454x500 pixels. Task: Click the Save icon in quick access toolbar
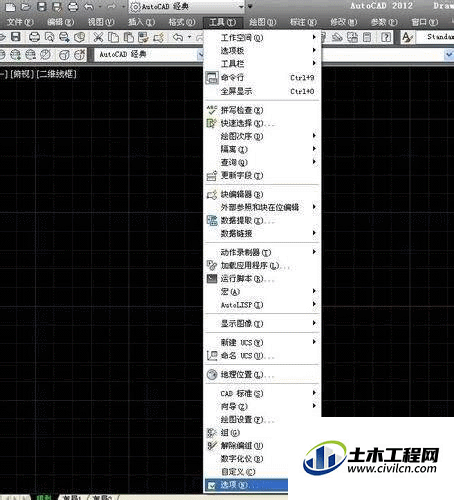(42, 6)
